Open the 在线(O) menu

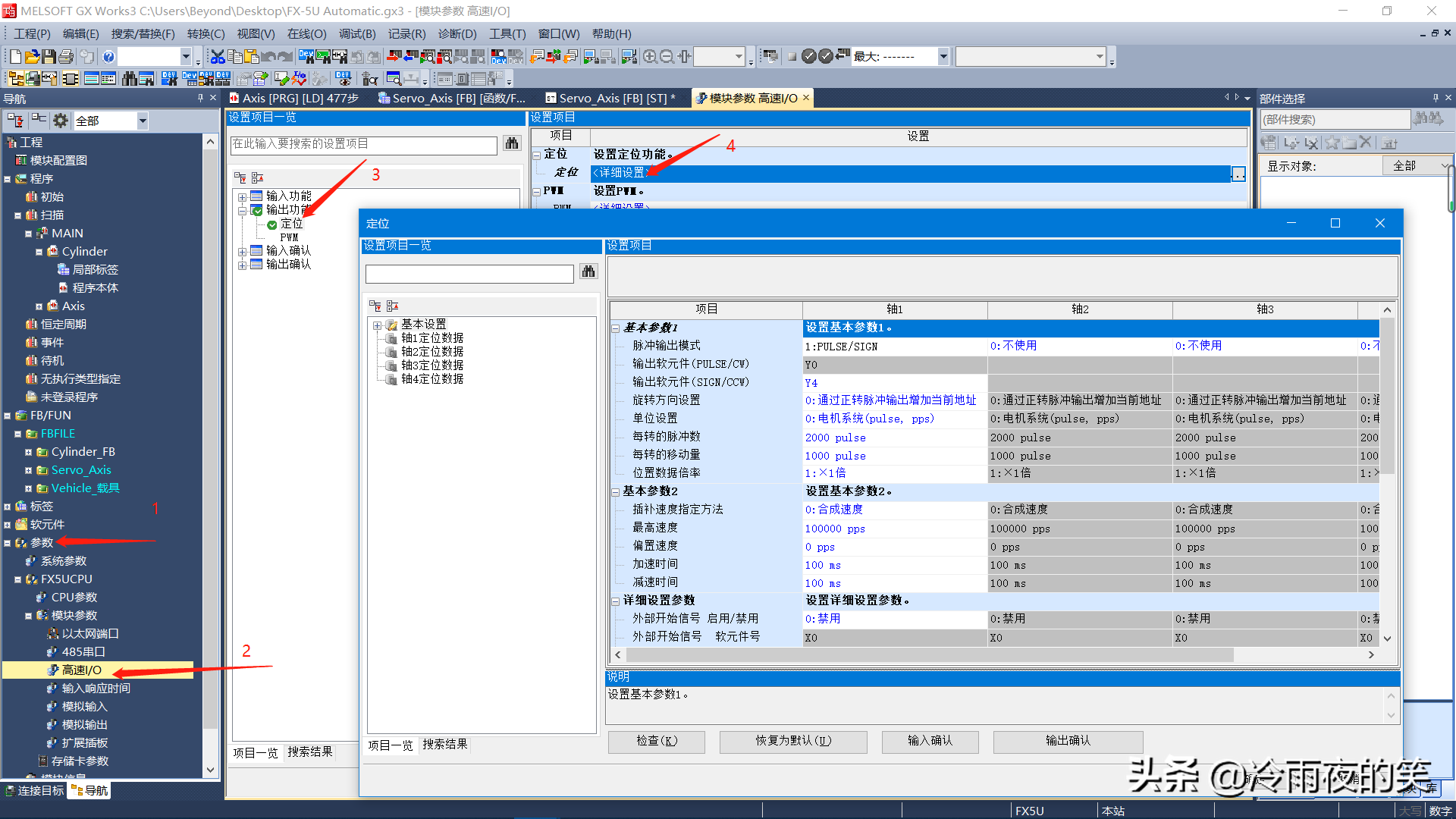306,34
